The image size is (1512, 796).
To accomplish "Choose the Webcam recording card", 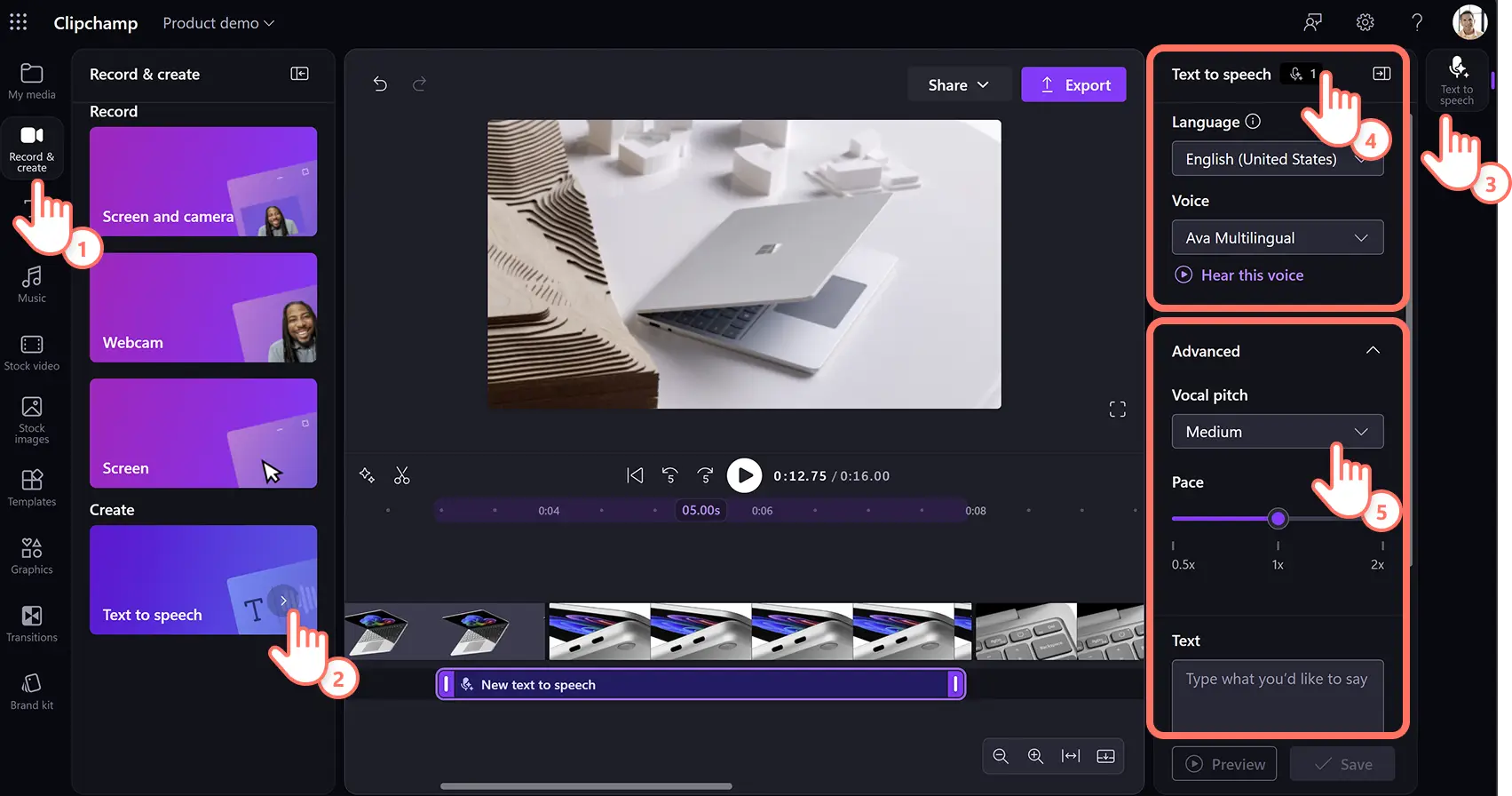I will coord(203,307).
